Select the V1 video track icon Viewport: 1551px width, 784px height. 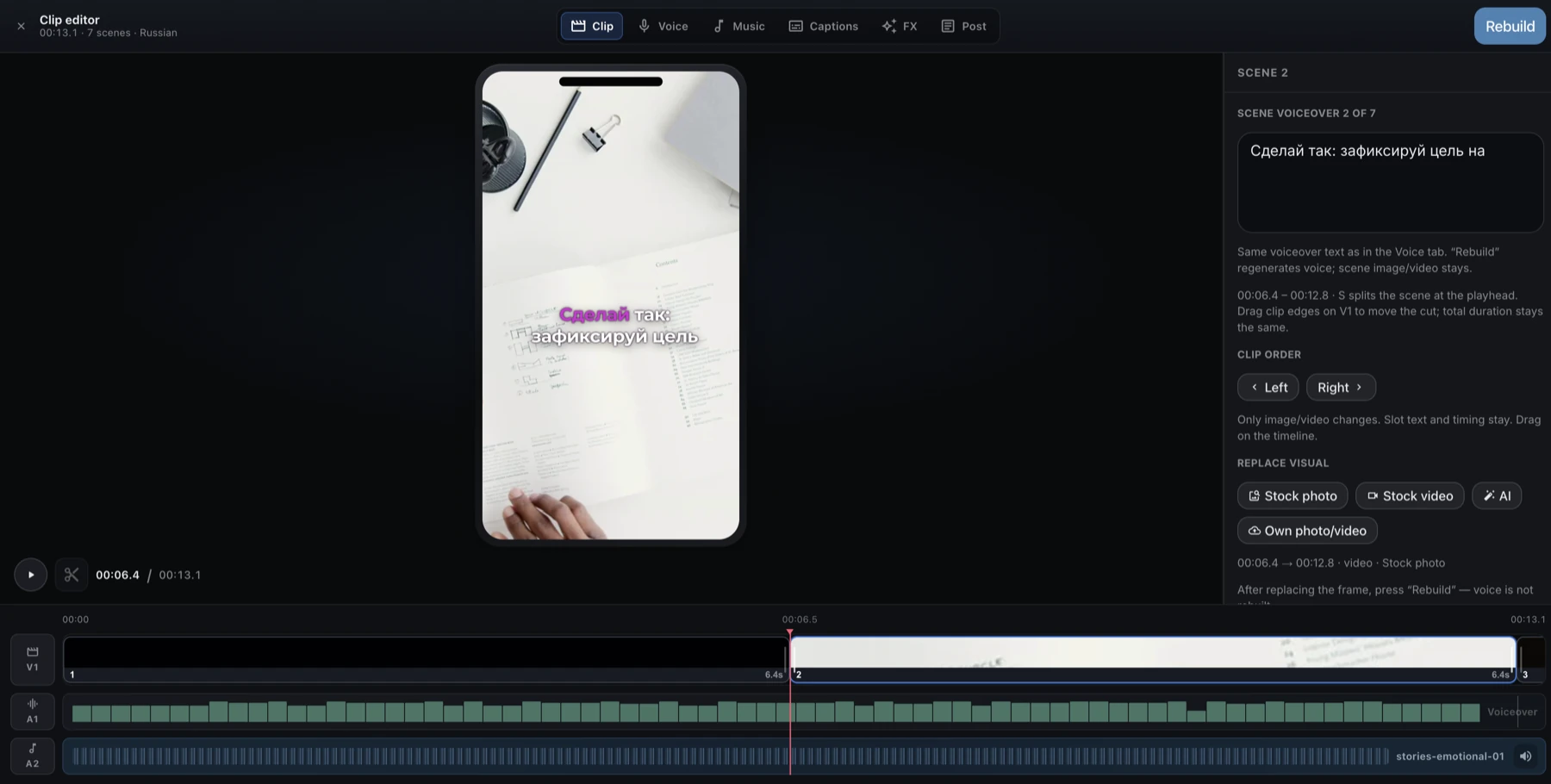[x=33, y=659]
